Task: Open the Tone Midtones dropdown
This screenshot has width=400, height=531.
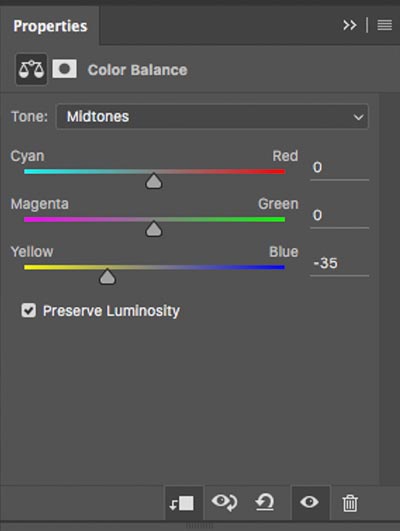Action: pyautogui.click(x=212, y=116)
